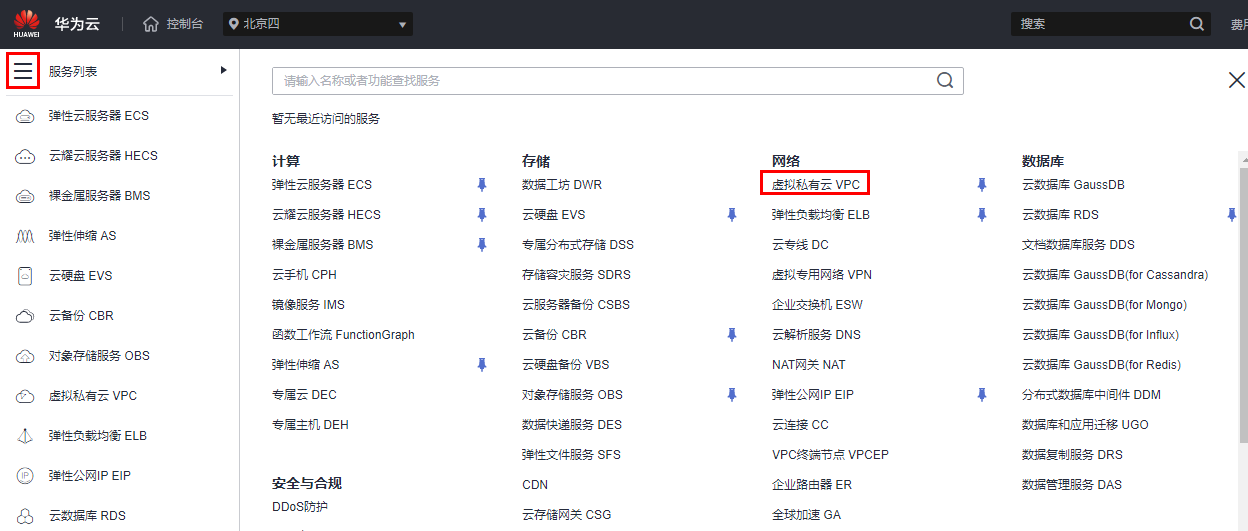Click the search icon in service search box
The height and width of the screenshot is (531, 1248).
tap(945, 80)
